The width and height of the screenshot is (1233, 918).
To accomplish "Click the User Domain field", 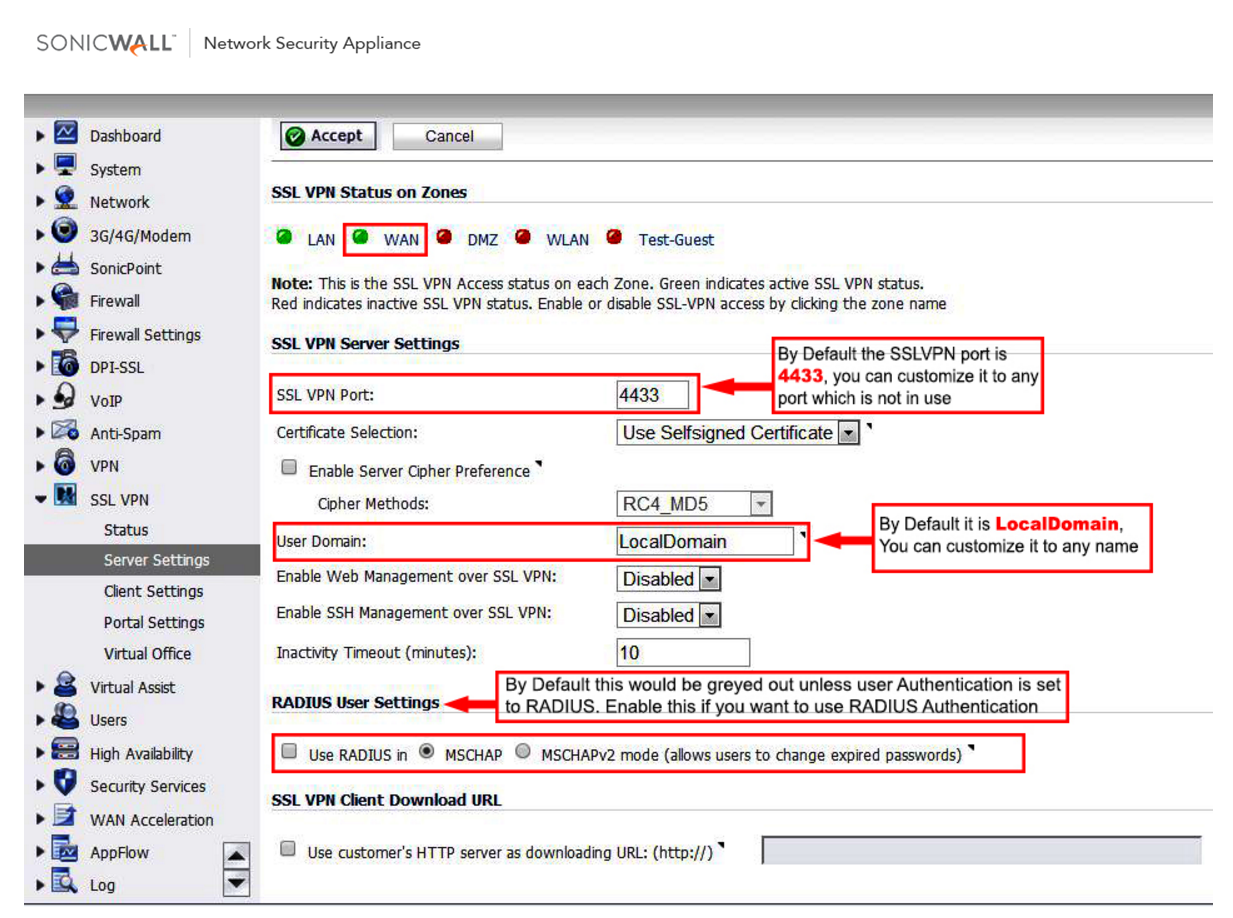I will 706,542.
